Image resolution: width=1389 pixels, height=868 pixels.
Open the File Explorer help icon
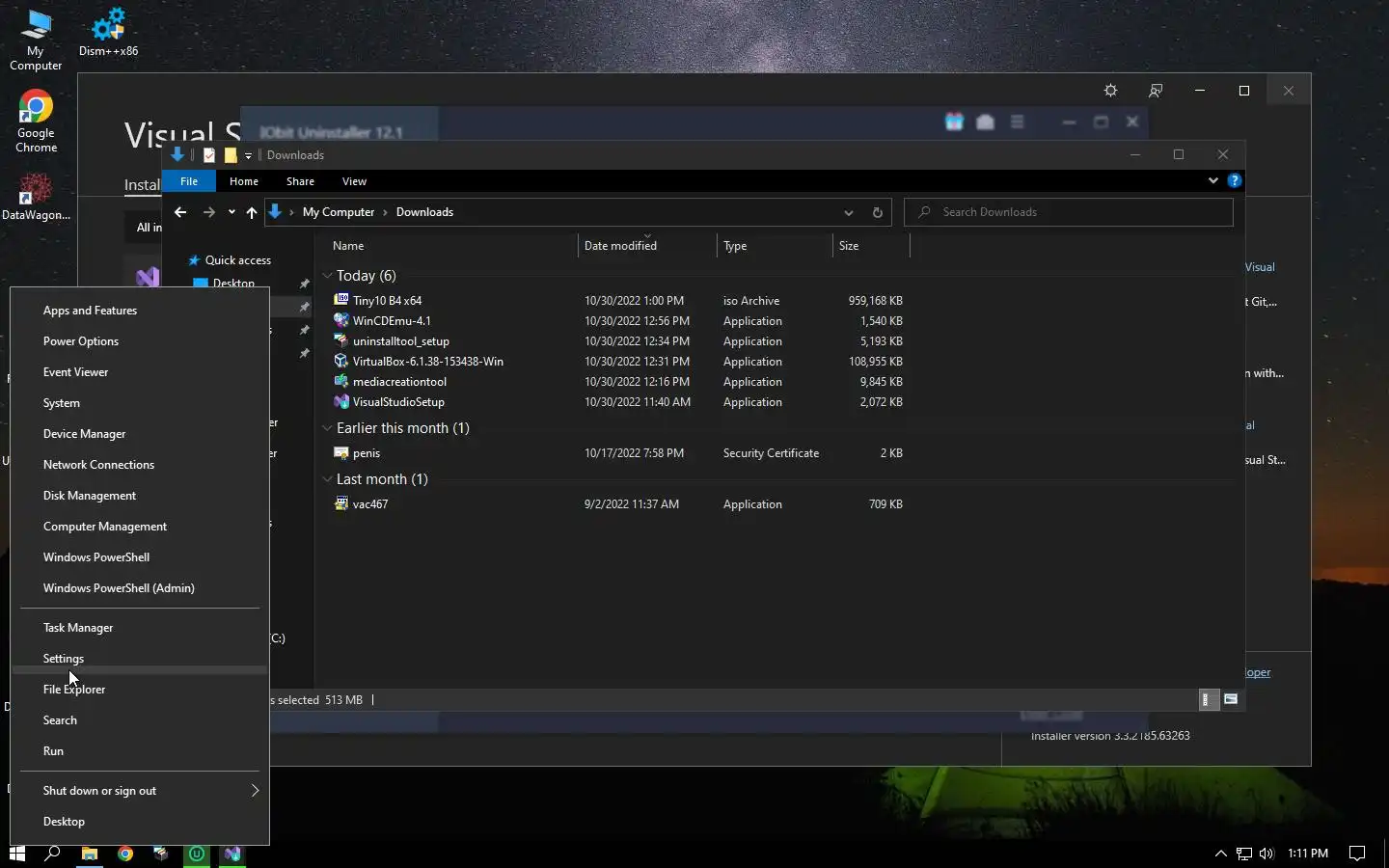point(1234,180)
